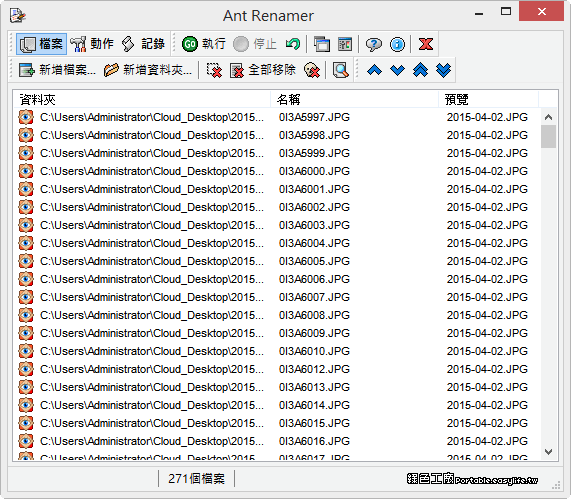571x499 pixels.
Task: Click file icon of 0I3A6005.JPG row
Action: (x=26, y=261)
